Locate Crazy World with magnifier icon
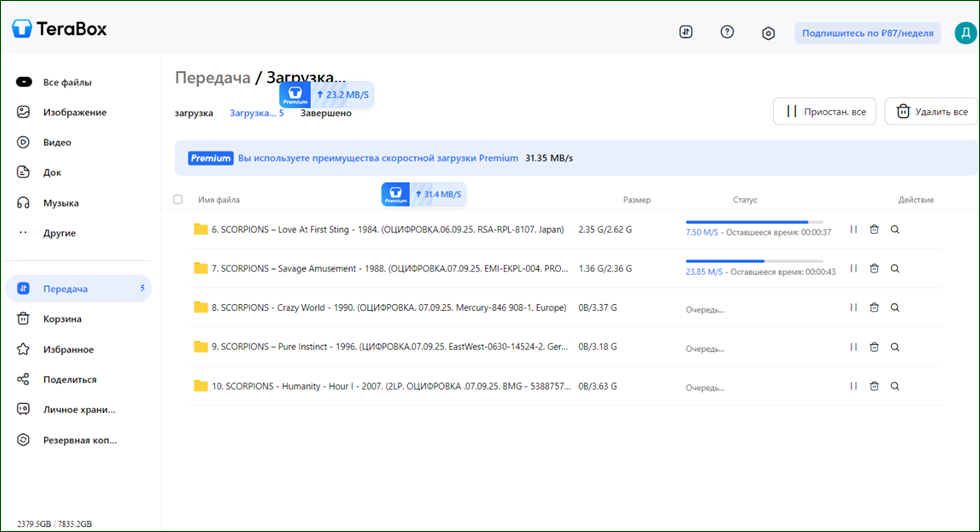This screenshot has height=532, width=980. (895, 308)
